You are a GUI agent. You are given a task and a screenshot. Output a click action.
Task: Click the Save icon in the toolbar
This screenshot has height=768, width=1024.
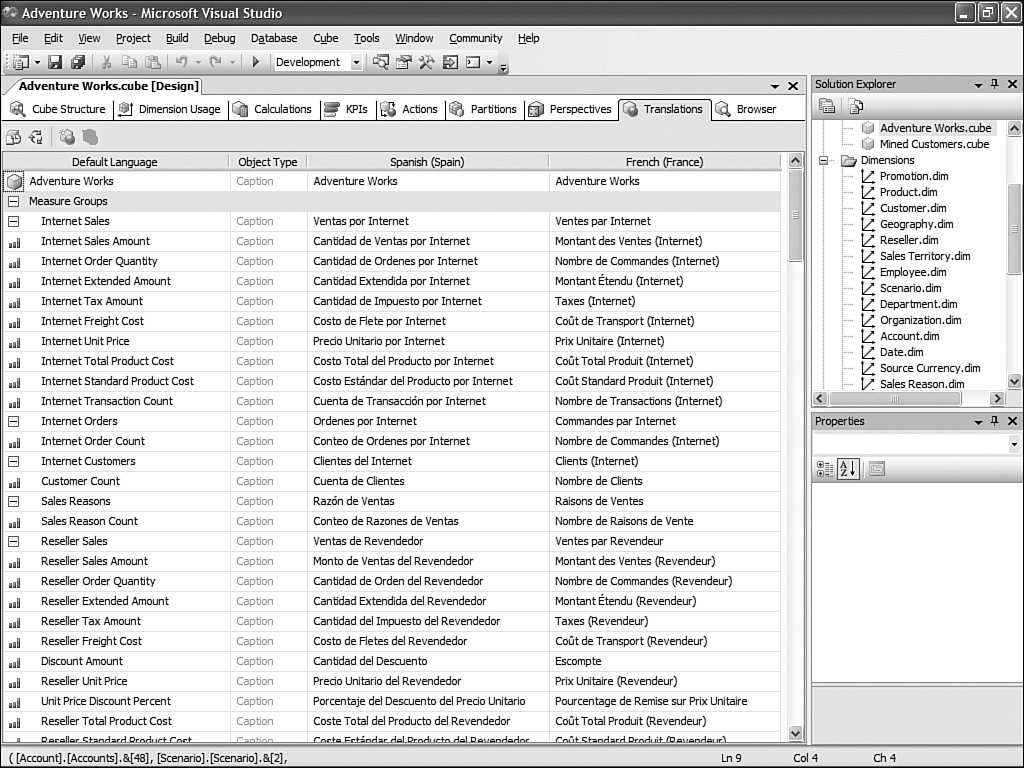click(x=56, y=62)
